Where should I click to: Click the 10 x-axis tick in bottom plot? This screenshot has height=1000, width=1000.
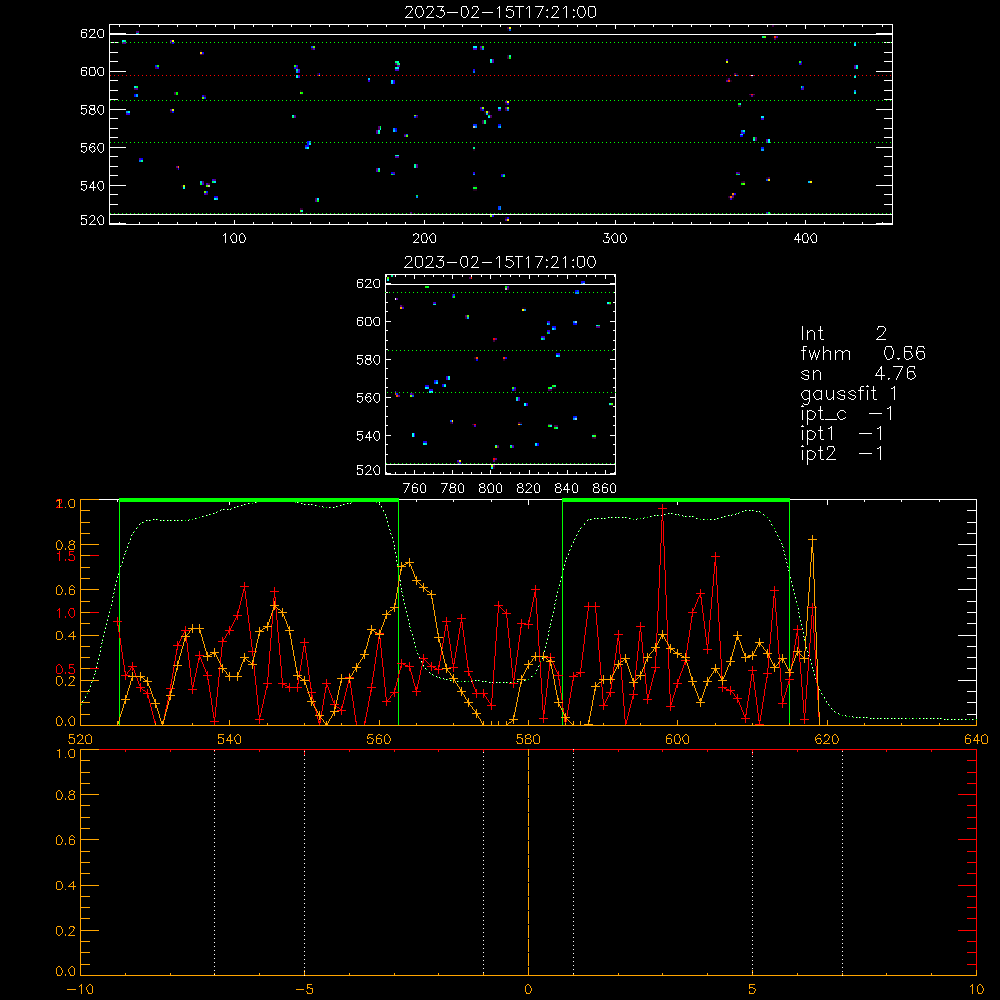click(x=976, y=990)
